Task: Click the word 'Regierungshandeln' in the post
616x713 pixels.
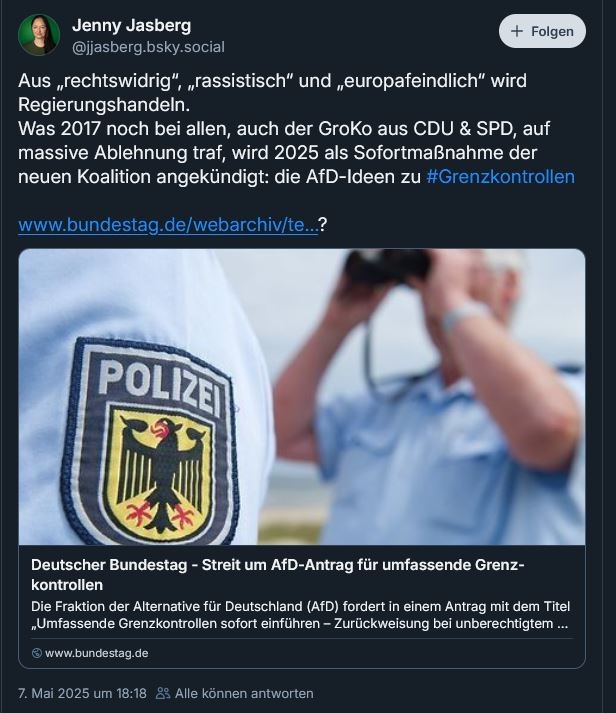Action: point(104,105)
